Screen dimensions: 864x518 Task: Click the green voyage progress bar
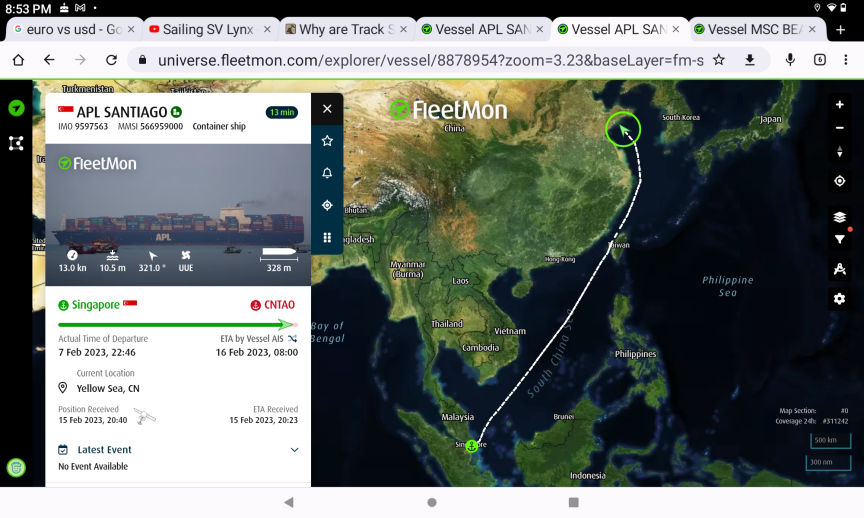tap(170, 324)
